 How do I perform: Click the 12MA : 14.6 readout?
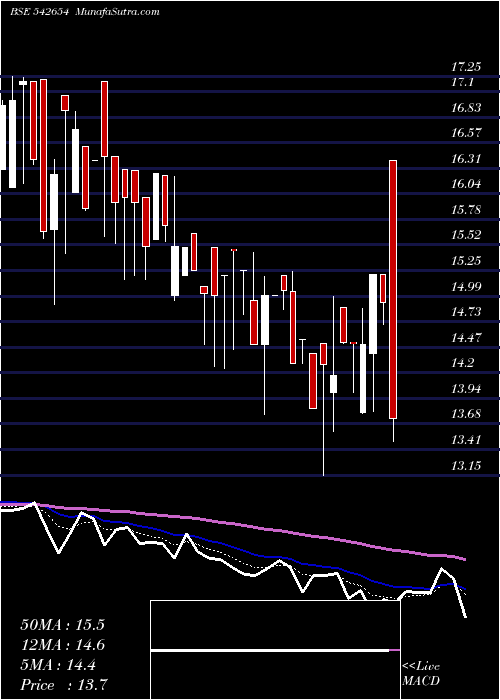[x=62, y=645]
